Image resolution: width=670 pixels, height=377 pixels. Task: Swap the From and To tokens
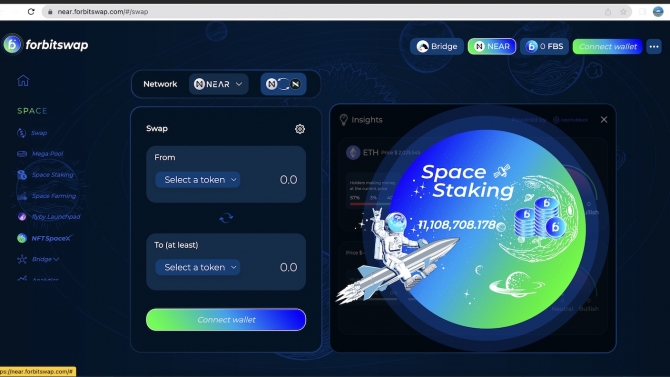pos(226,218)
